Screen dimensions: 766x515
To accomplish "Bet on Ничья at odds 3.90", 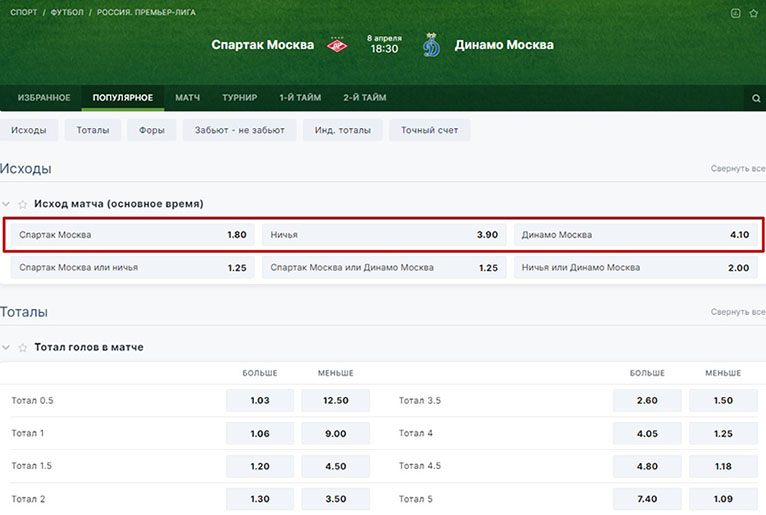I will pyautogui.click(x=384, y=235).
